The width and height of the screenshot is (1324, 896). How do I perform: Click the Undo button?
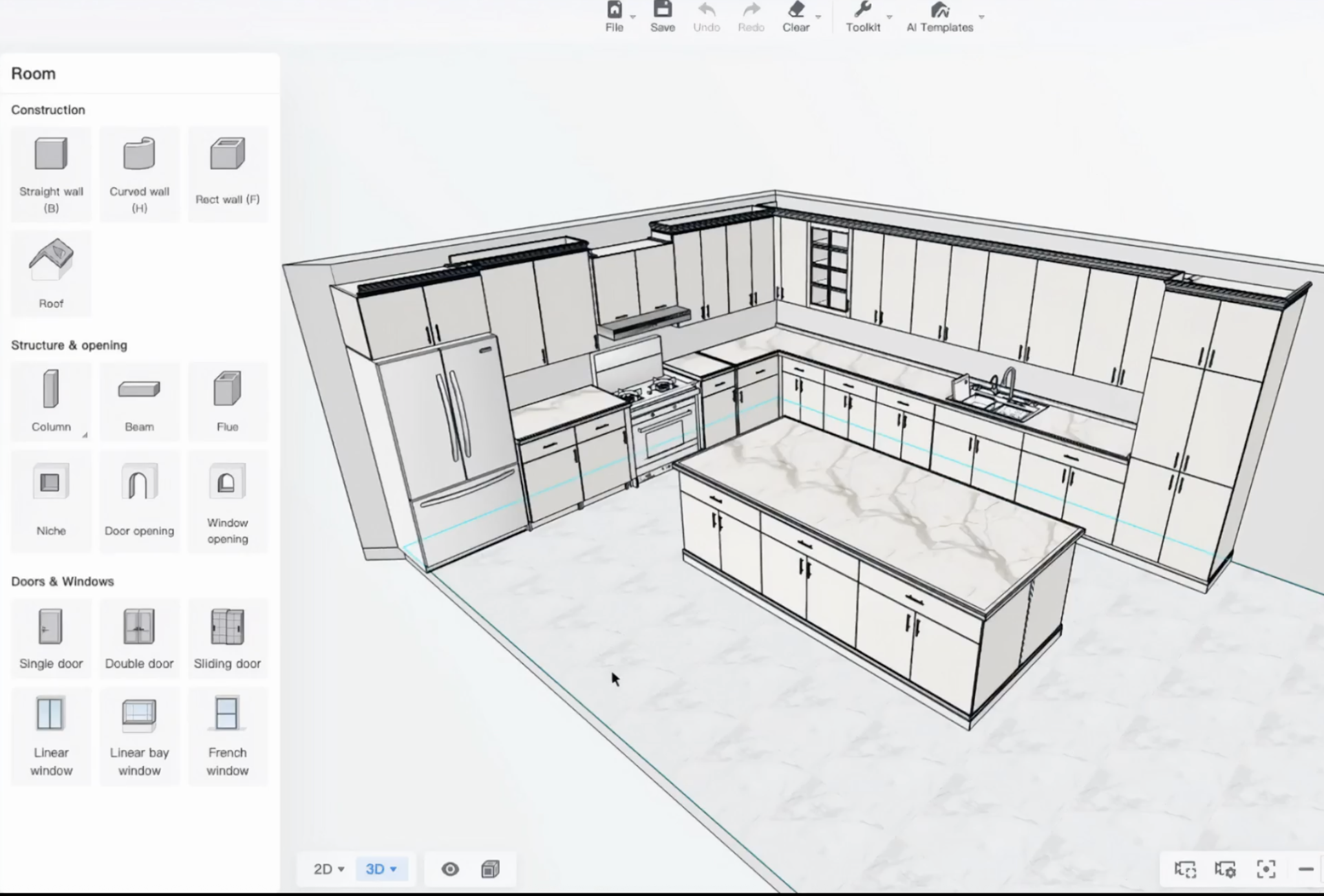(x=706, y=17)
